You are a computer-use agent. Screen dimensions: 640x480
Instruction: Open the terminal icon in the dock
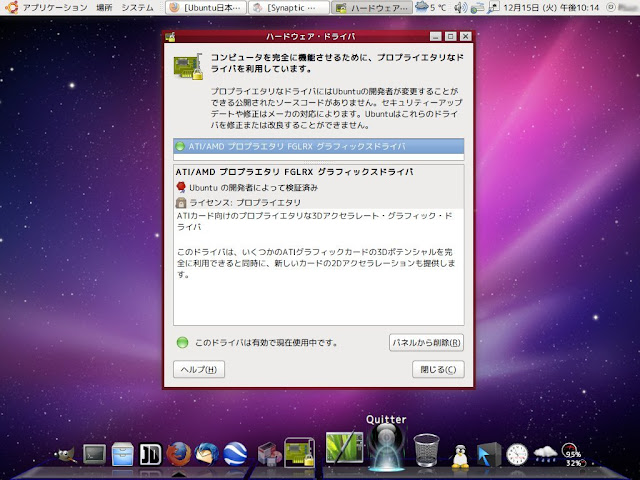coord(94,454)
